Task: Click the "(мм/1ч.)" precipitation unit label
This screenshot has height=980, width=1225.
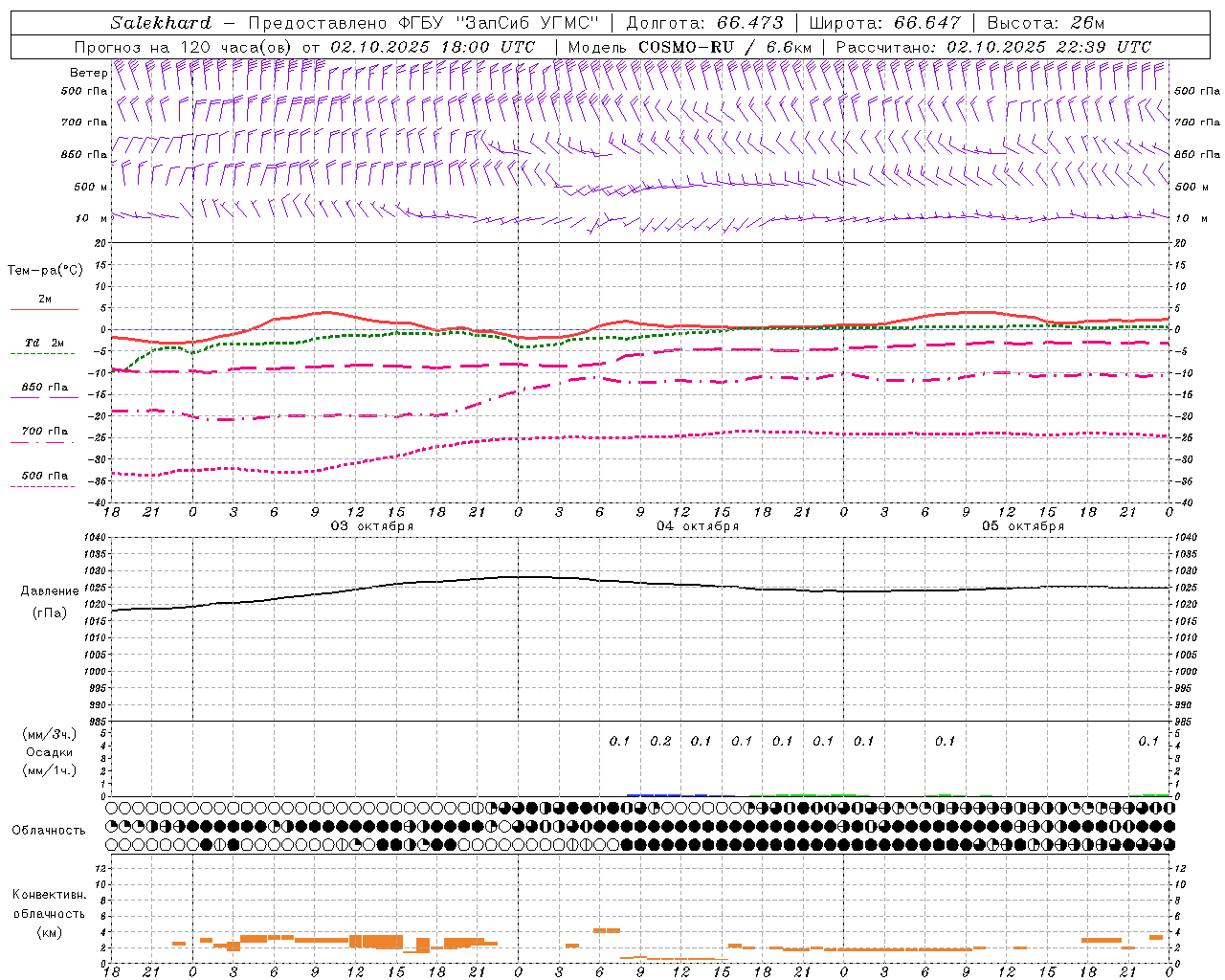Action: pos(50,770)
